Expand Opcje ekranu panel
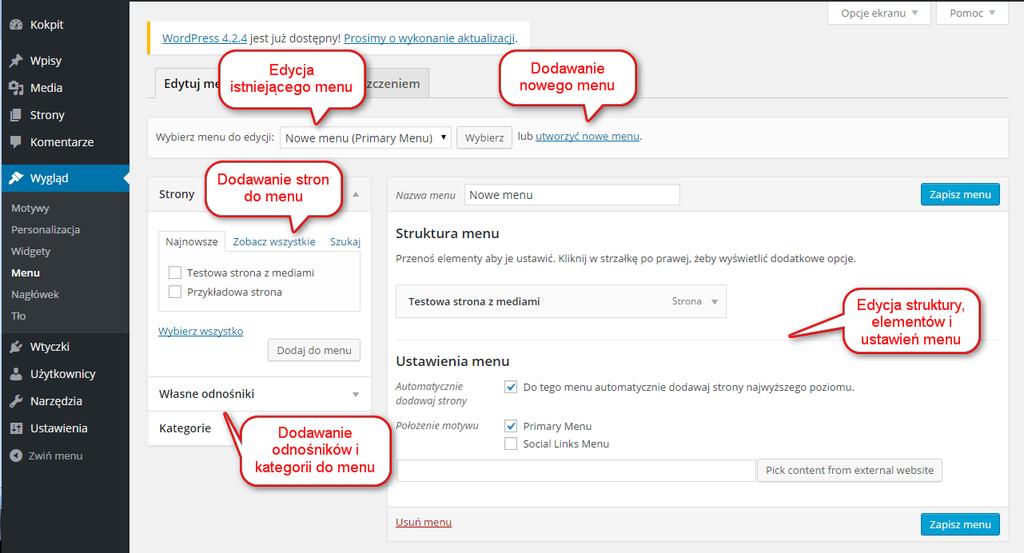 [x=879, y=13]
